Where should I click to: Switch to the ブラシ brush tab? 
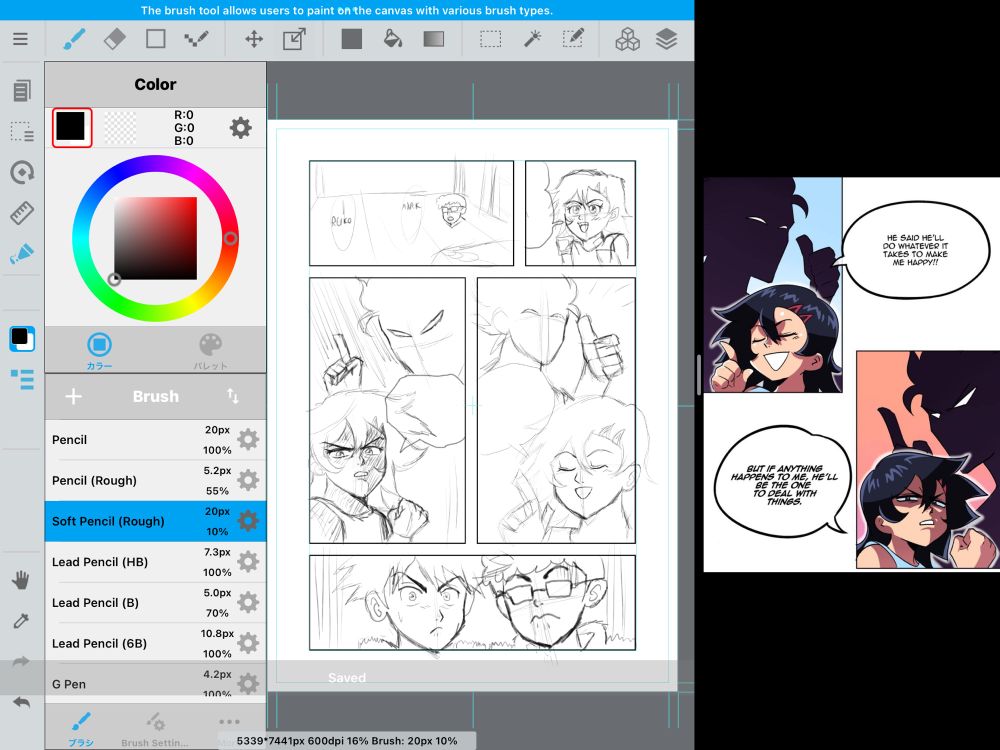(80, 729)
